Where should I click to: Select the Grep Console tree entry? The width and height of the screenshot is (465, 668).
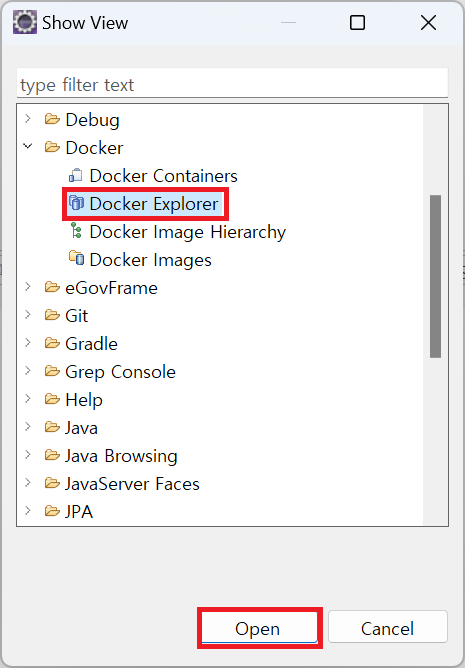120,372
